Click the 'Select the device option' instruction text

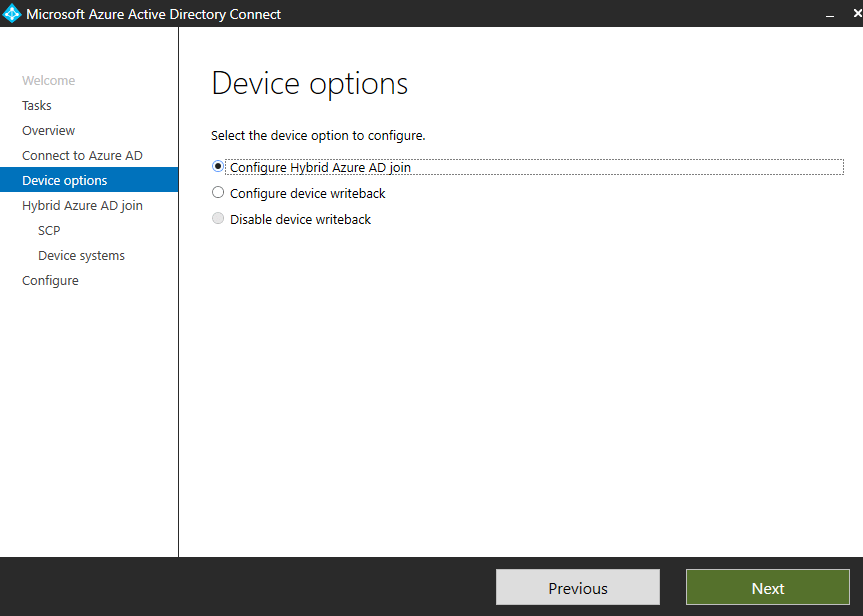click(318, 135)
